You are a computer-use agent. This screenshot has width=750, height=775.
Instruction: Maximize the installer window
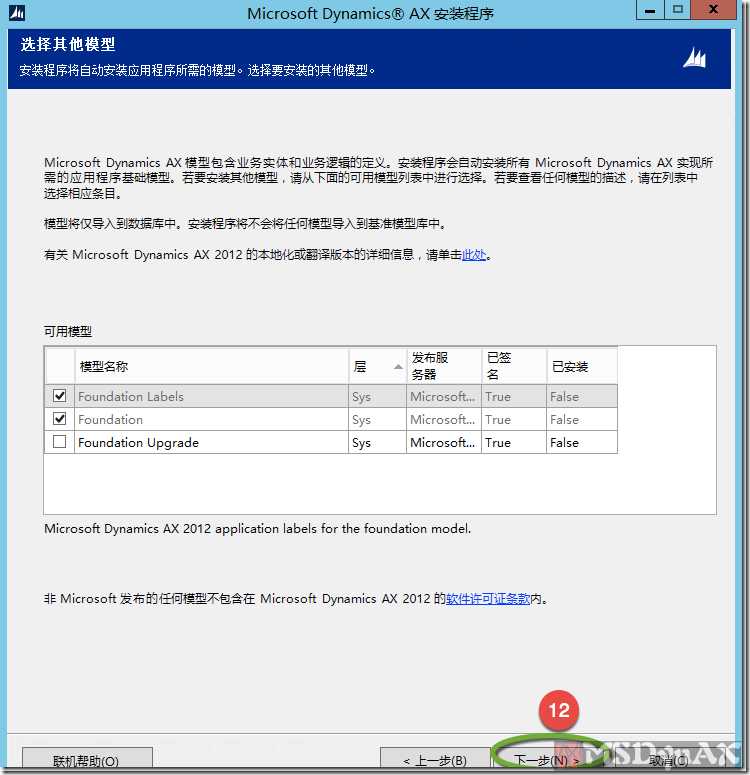[678, 10]
